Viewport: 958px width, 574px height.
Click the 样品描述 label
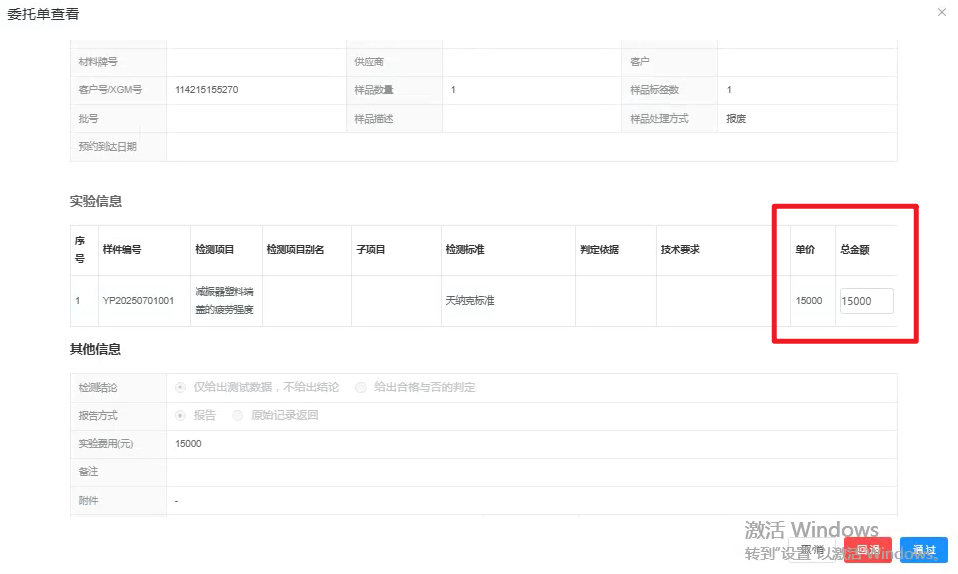pyautogui.click(x=374, y=119)
